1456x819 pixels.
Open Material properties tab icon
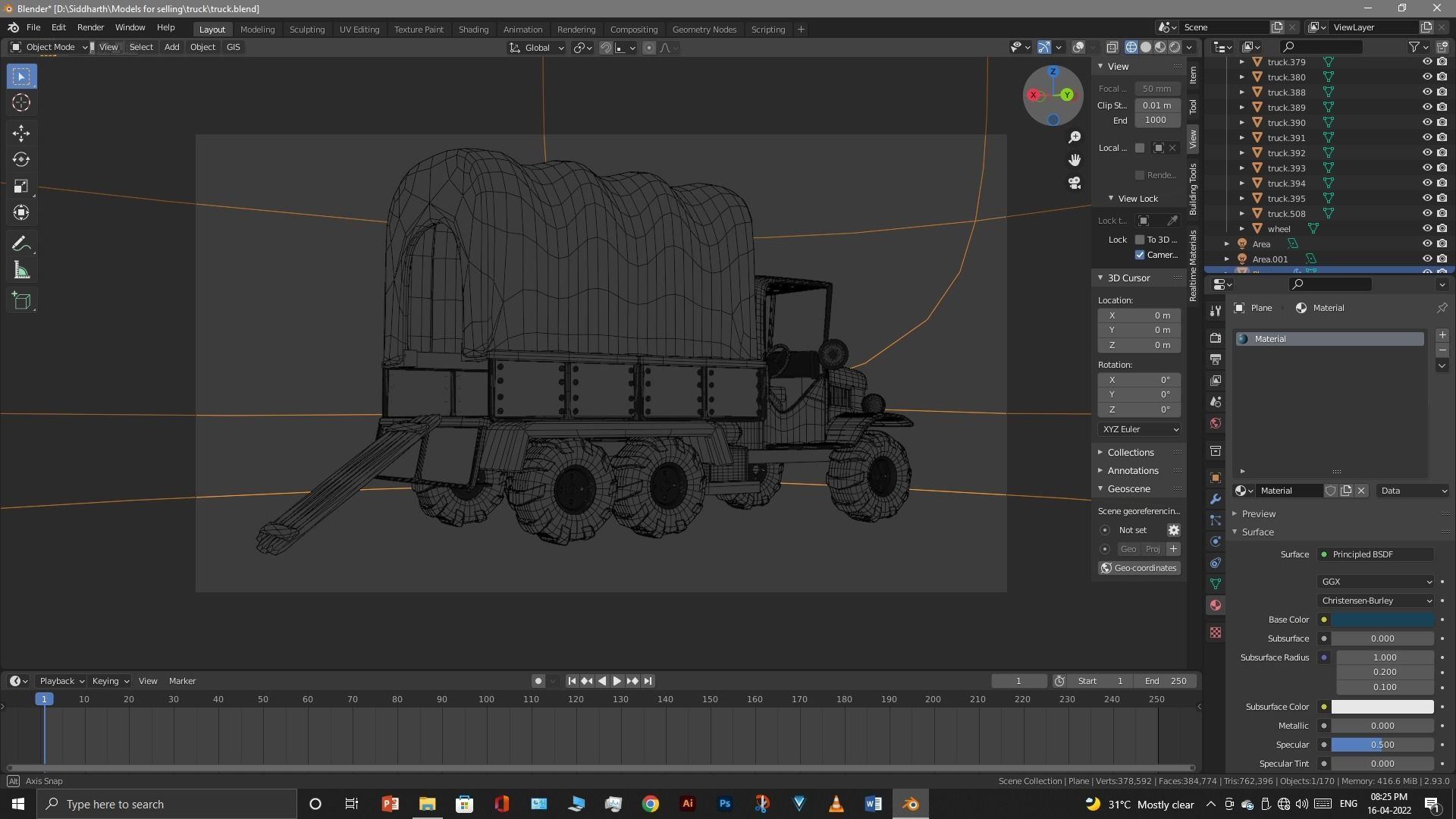tap(1216, 605)
